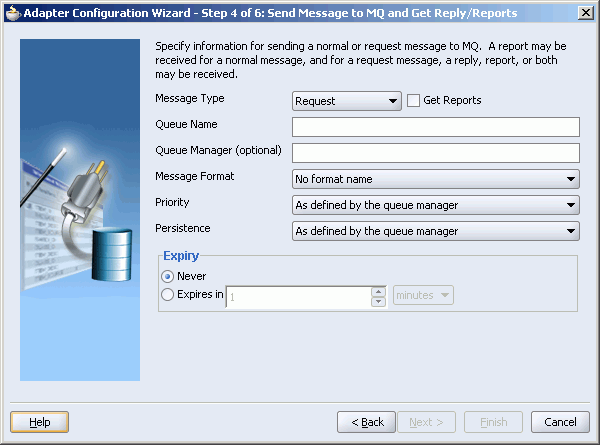Open the Message Format dropdown

436,179
